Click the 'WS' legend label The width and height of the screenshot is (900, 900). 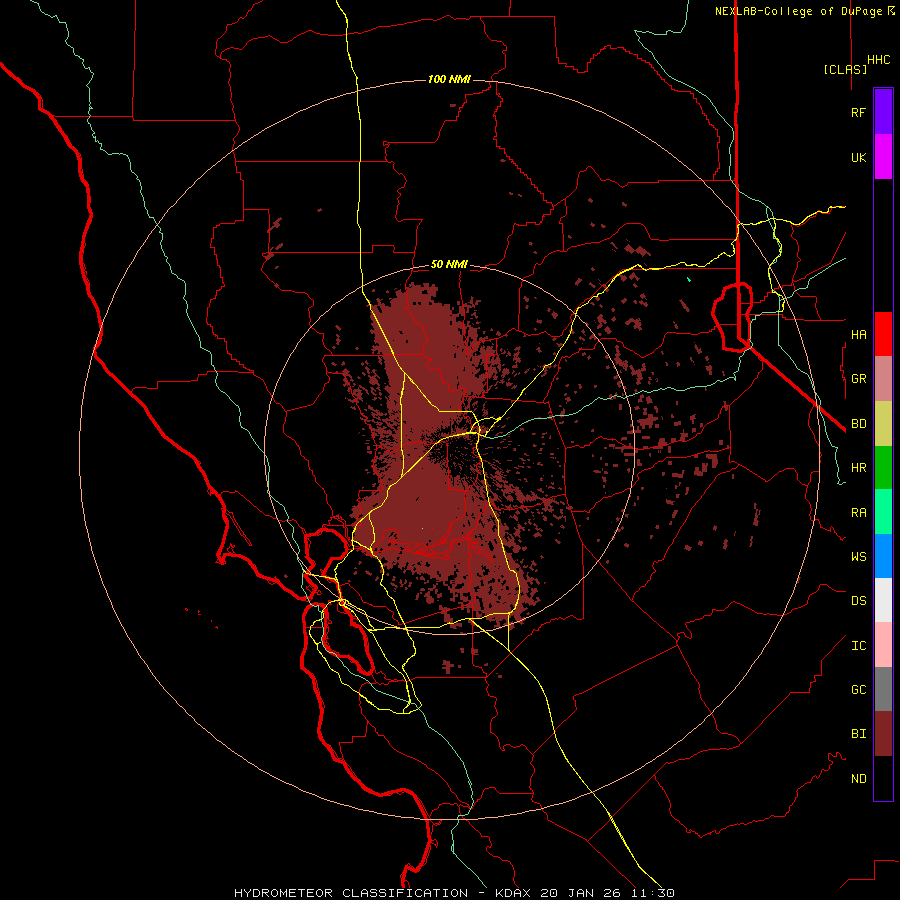[x=858, y=557]
